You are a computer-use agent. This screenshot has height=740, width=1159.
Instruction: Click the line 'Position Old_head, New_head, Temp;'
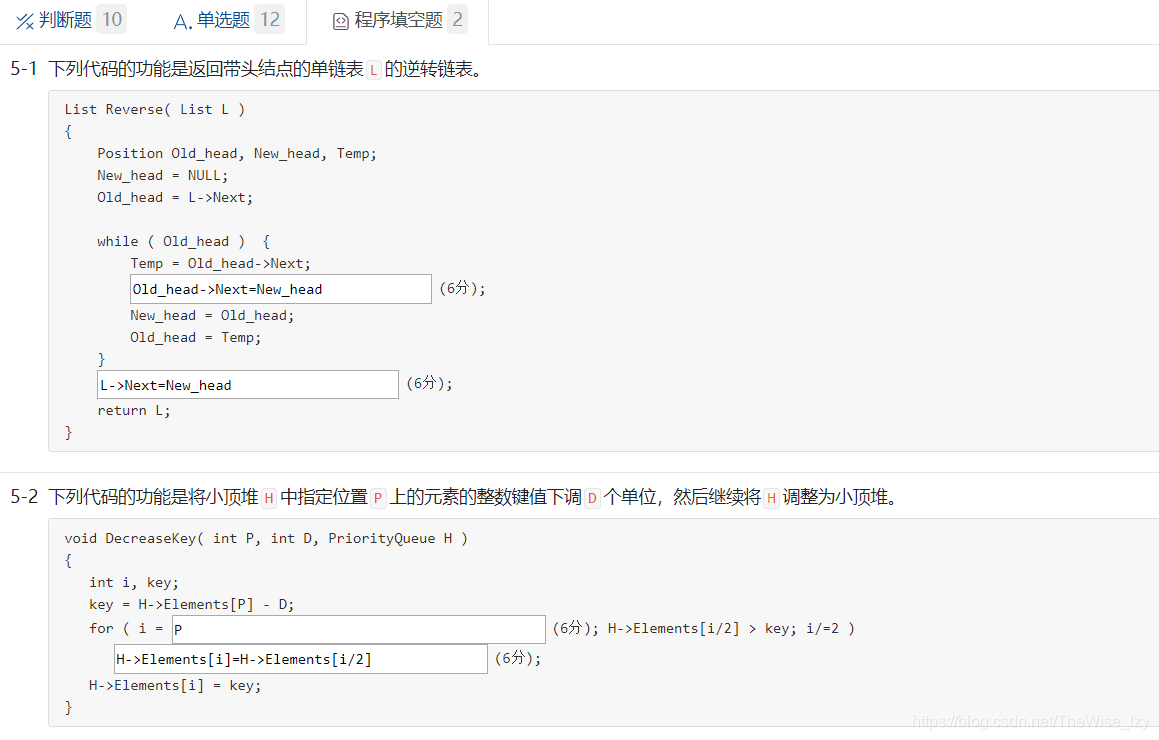point(237,154)
